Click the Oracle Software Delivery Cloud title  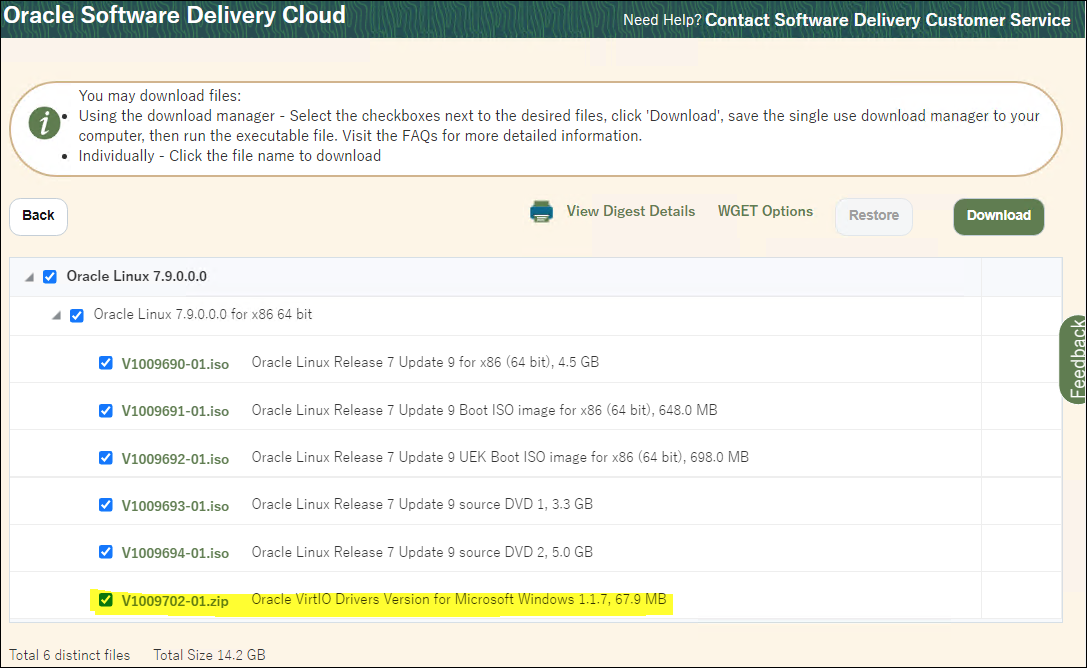coord(175,15)
